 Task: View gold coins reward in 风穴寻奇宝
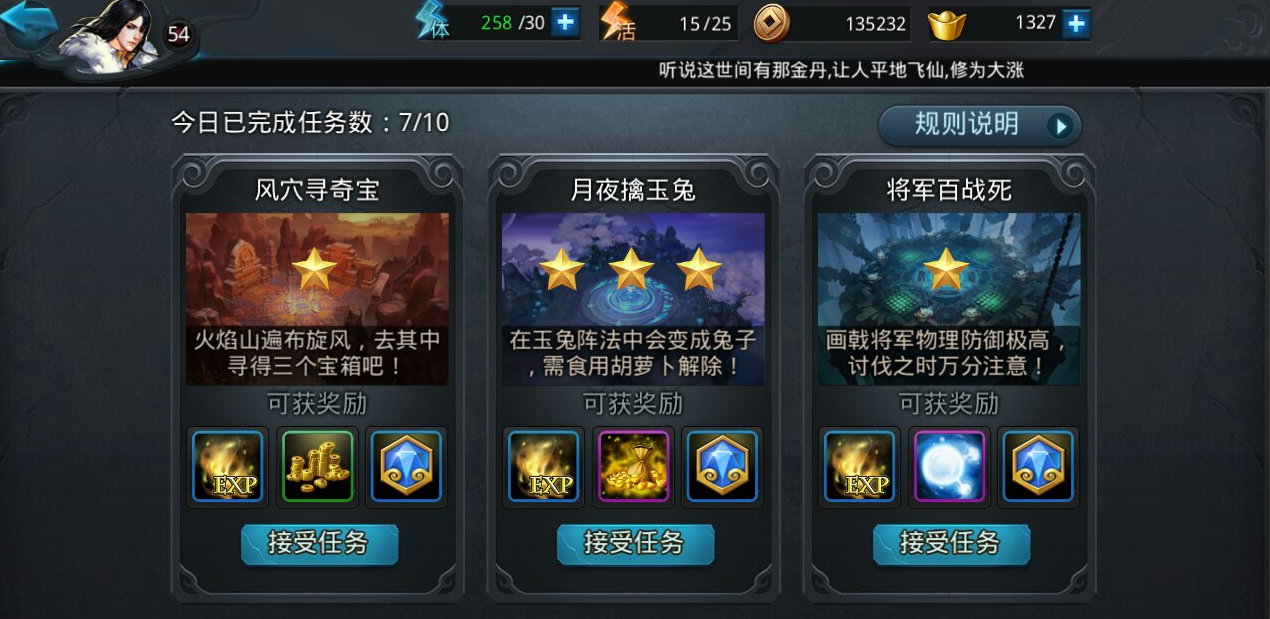(317, 466)
